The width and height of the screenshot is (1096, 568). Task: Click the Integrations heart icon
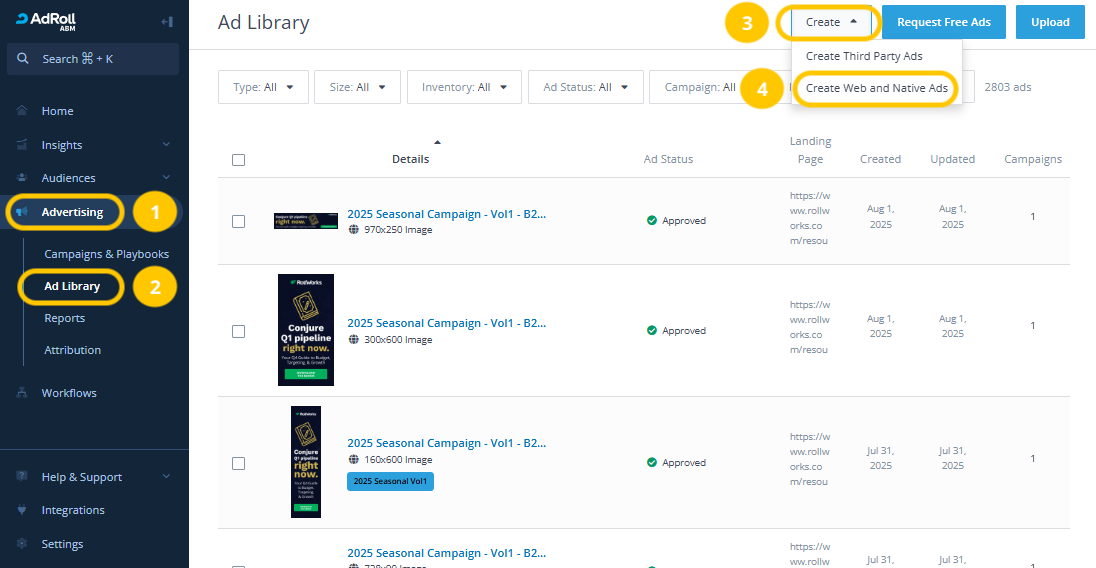pyautogui.click(x=22, y=510)
